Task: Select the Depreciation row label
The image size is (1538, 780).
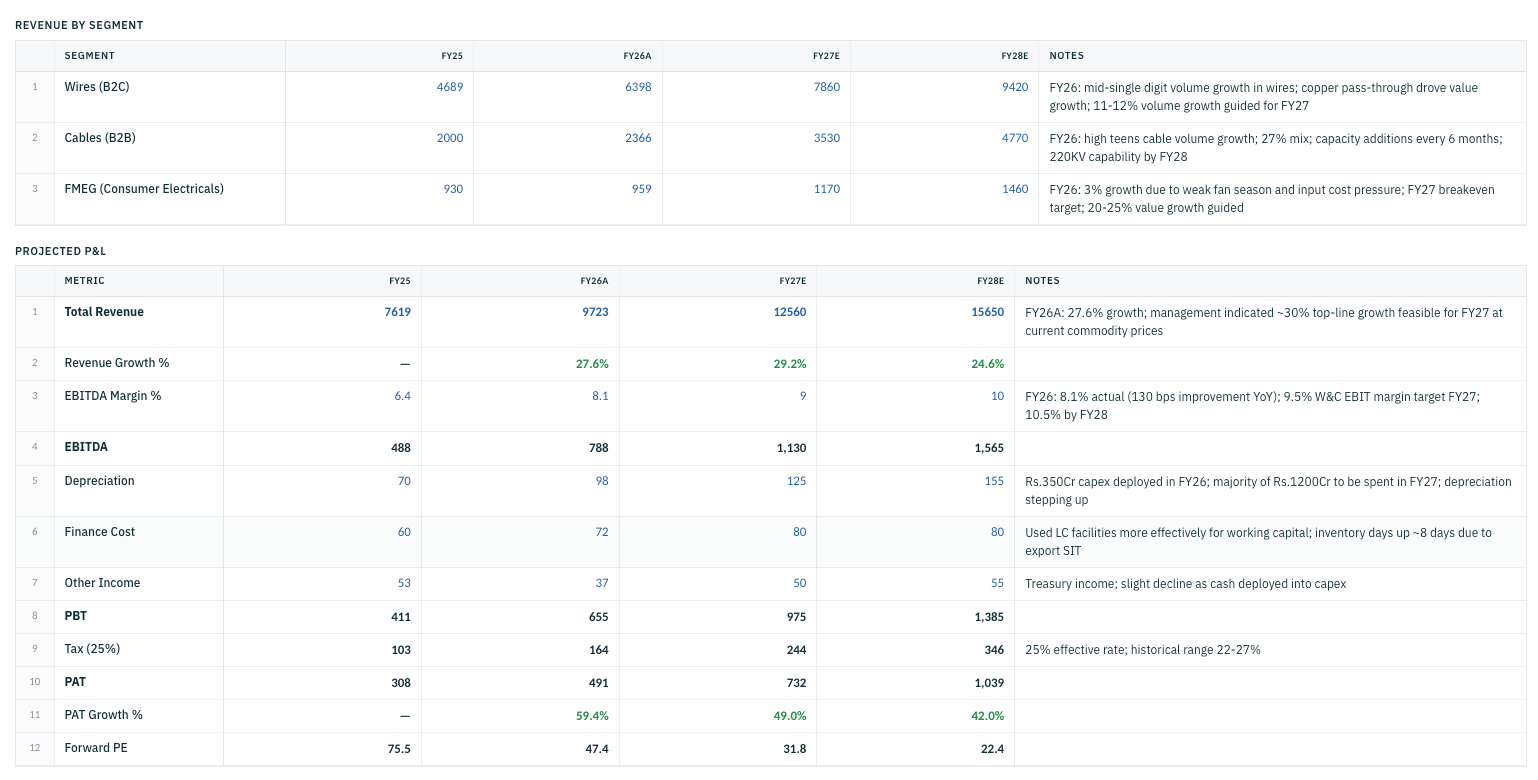Action: 99,481
